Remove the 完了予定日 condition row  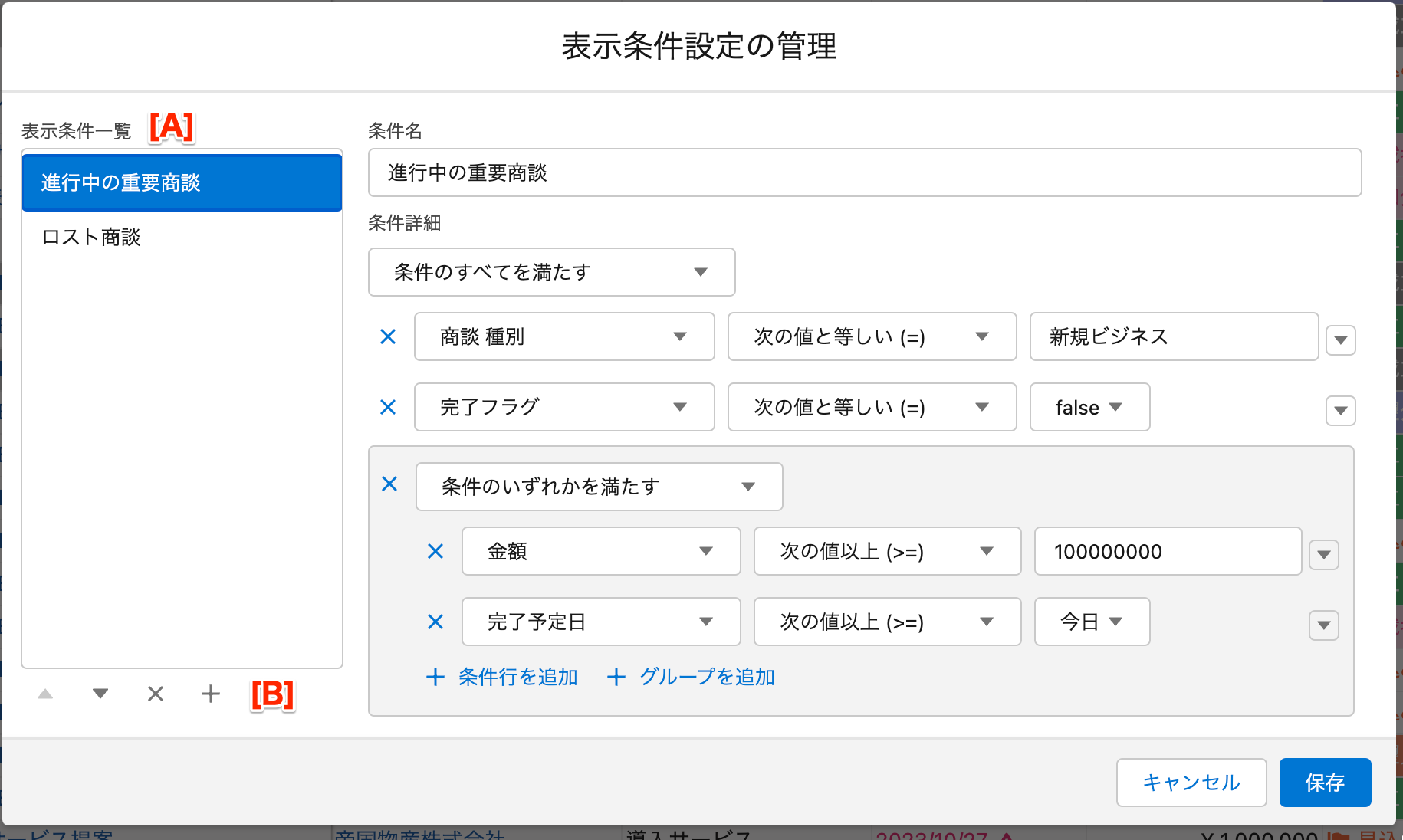coord(435,622)
